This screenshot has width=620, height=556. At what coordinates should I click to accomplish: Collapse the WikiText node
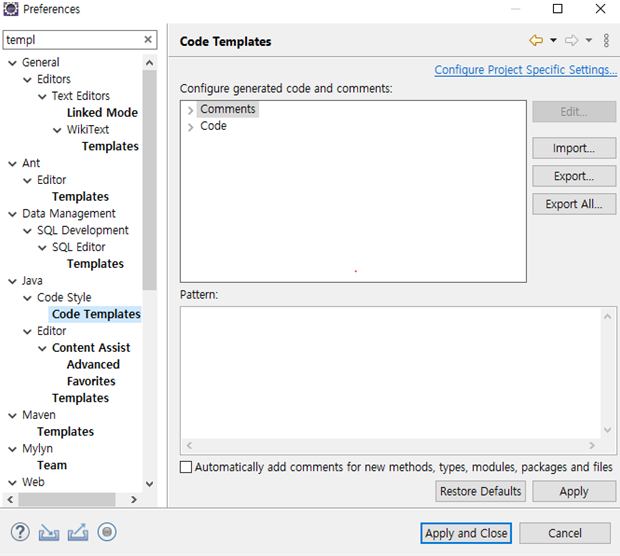[x=57, y=130]
